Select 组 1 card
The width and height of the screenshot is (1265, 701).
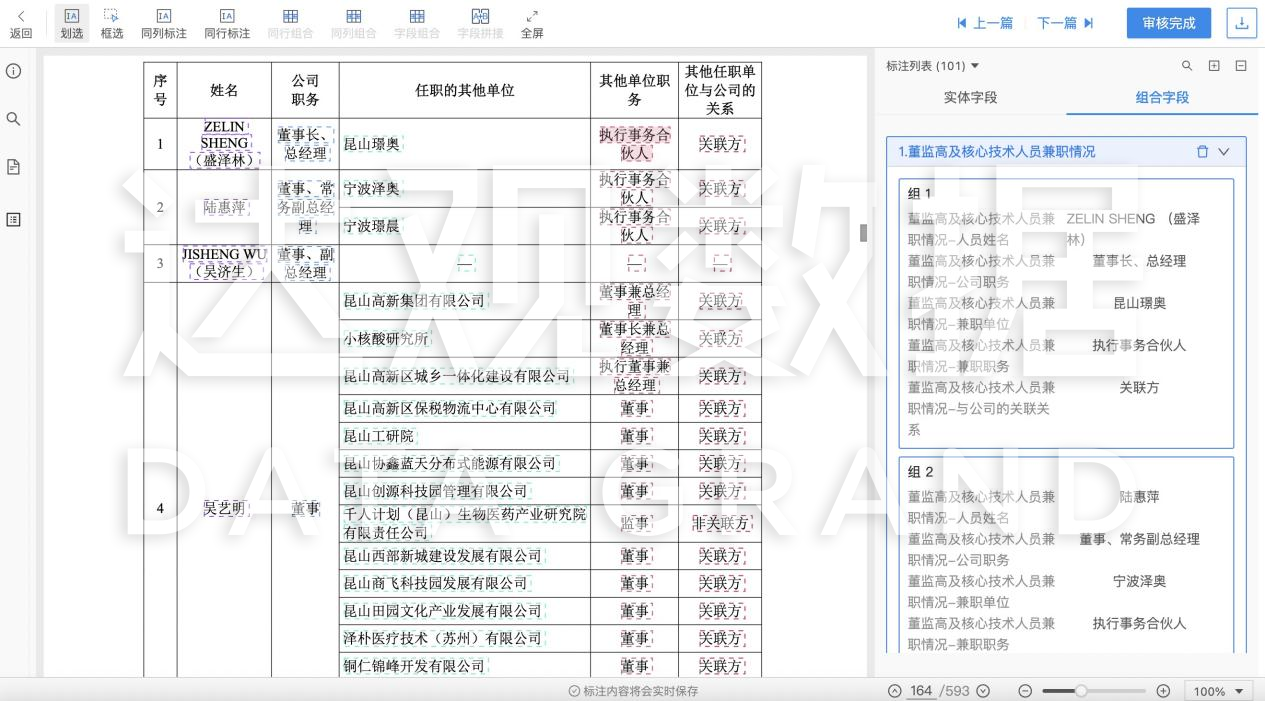coord(1066,313)
